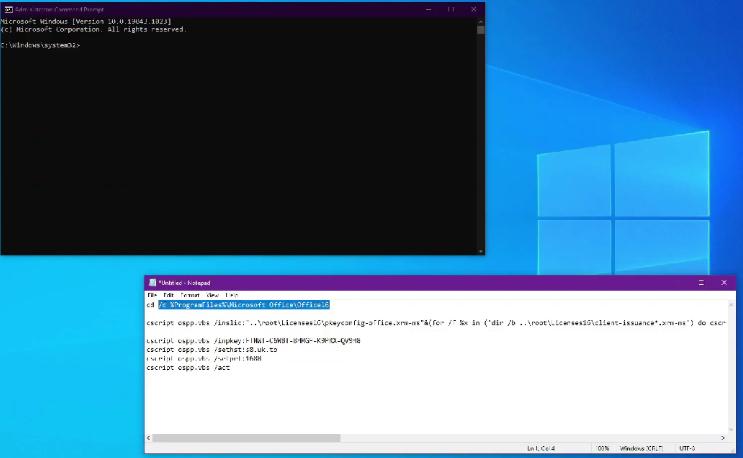This screenshot has height=458, width=743.
Task: Close the Command Prompt window
Action: coord(473,9)
